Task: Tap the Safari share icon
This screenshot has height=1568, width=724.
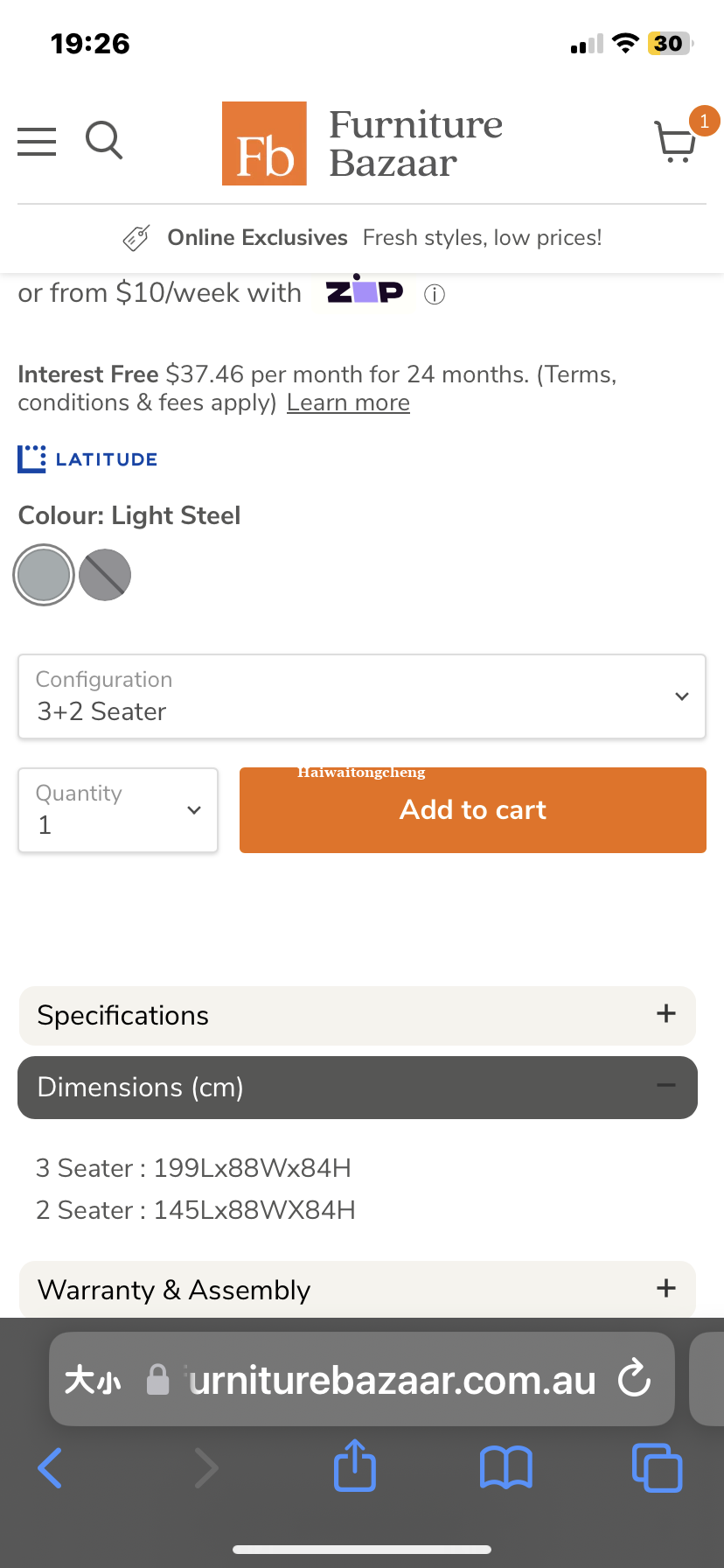Action: click(x=355, y=1465)
